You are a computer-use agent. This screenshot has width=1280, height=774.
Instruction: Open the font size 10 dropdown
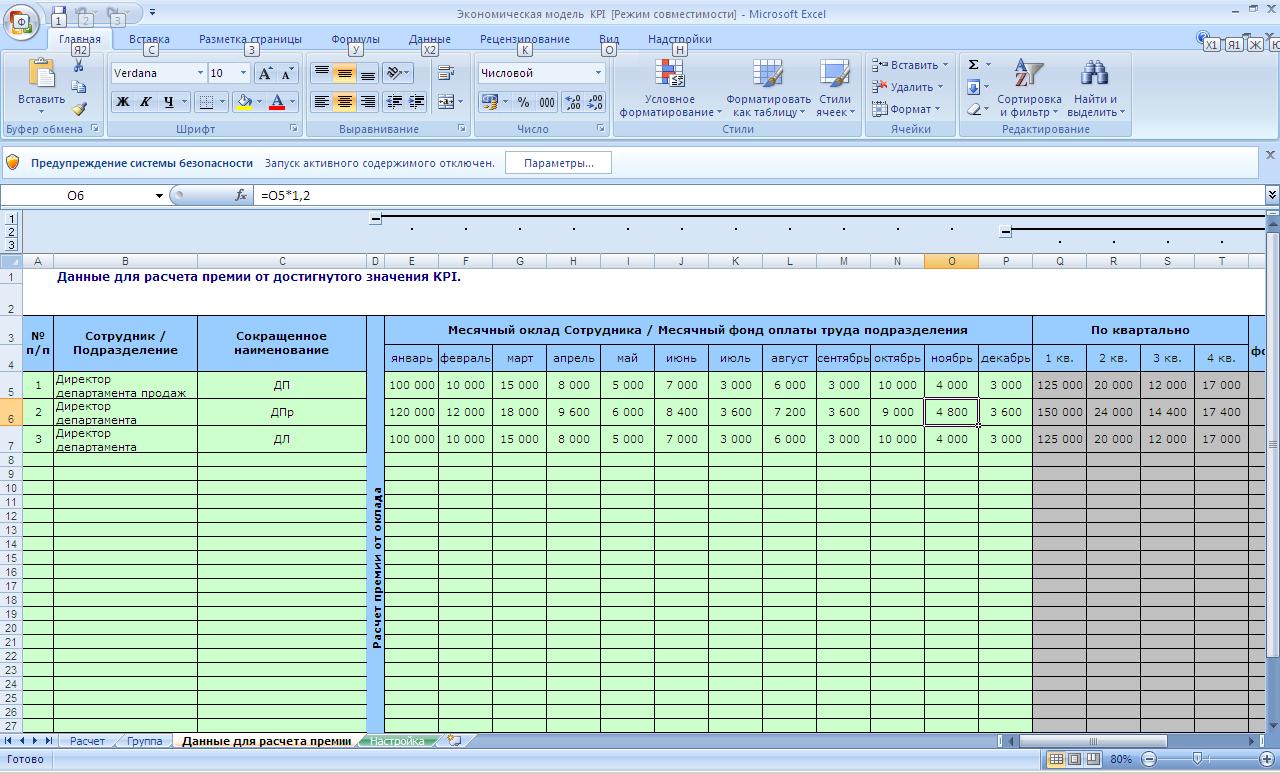pos(243,73)
